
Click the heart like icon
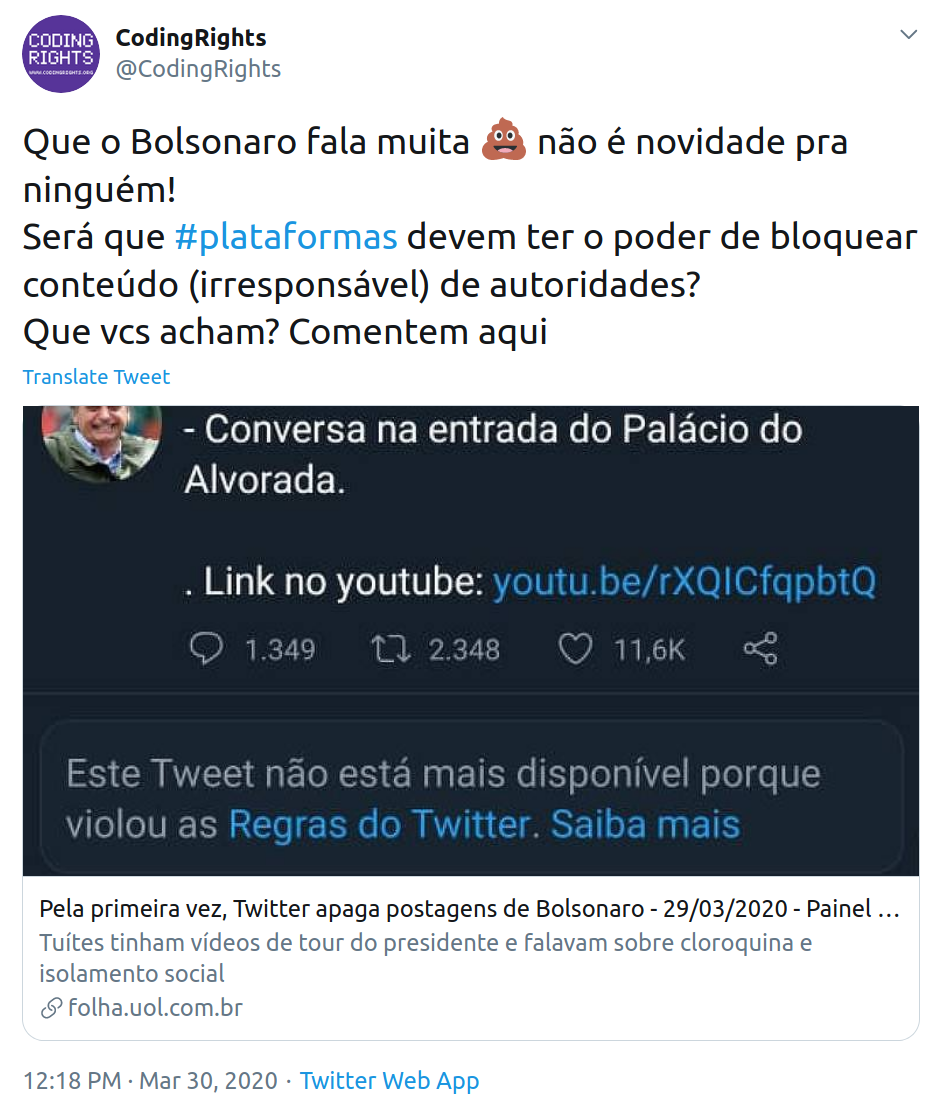575,649
